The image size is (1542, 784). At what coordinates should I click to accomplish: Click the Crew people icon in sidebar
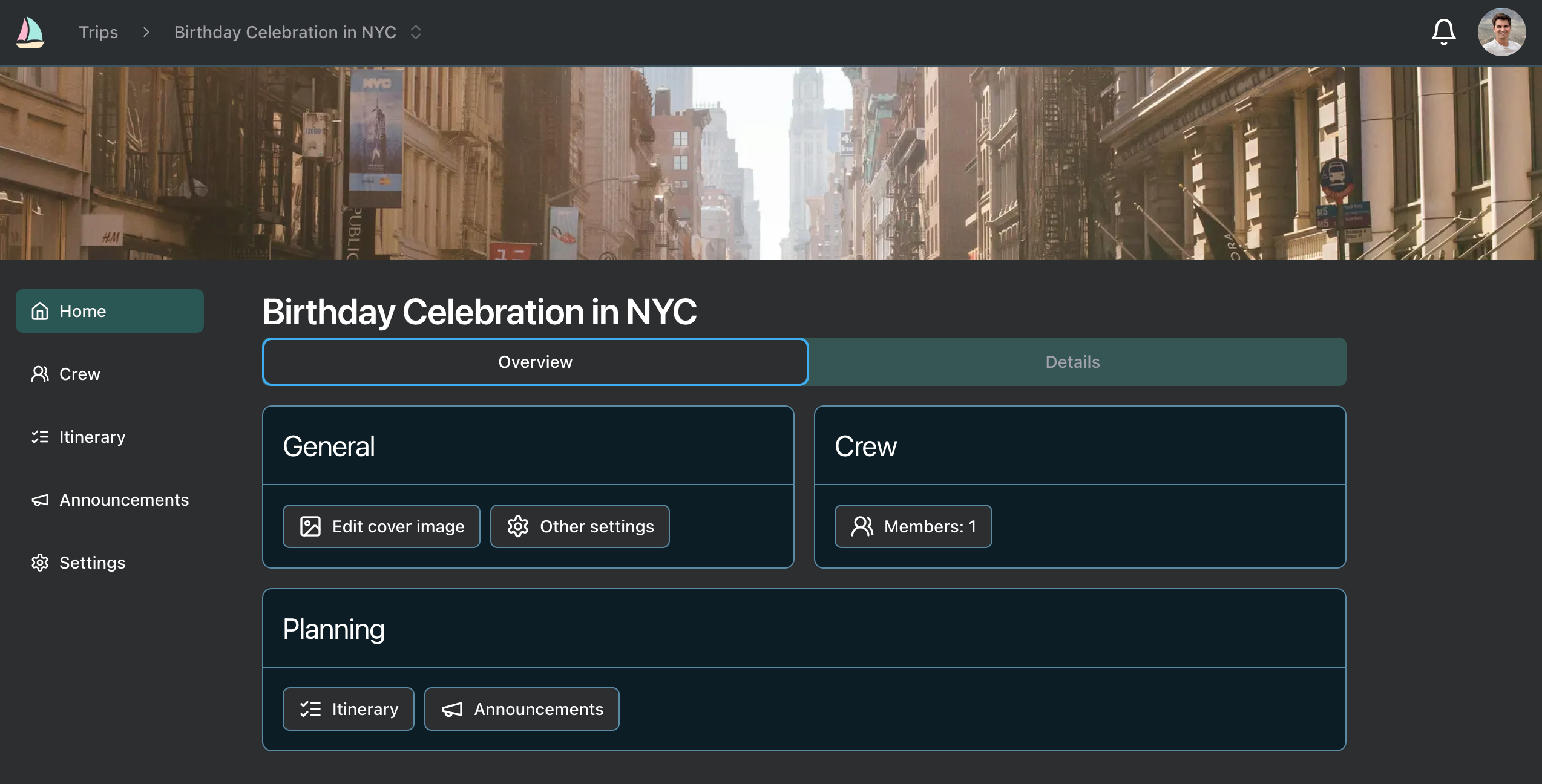tap(40, 374)
